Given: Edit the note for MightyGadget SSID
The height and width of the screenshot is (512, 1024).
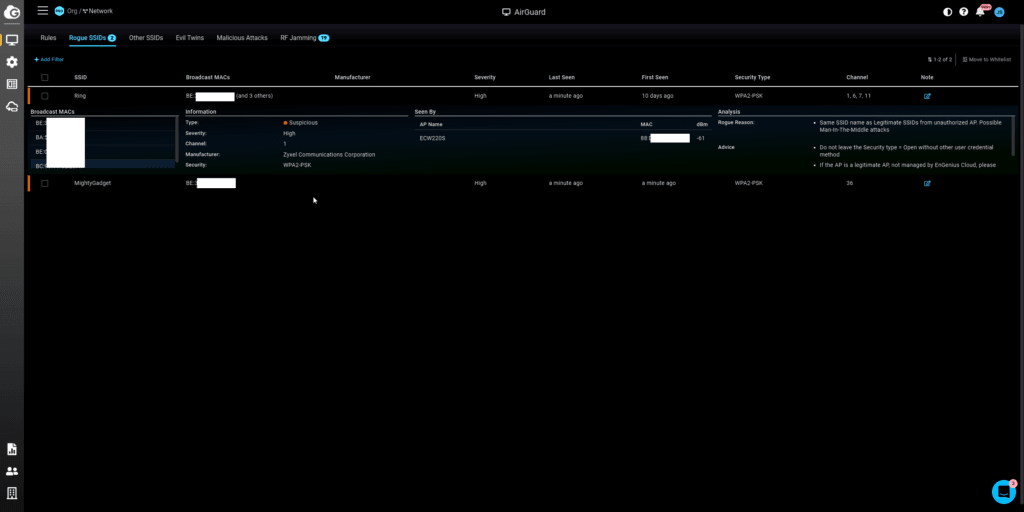Looking at the screenshot, I should (x=927, y=184).
